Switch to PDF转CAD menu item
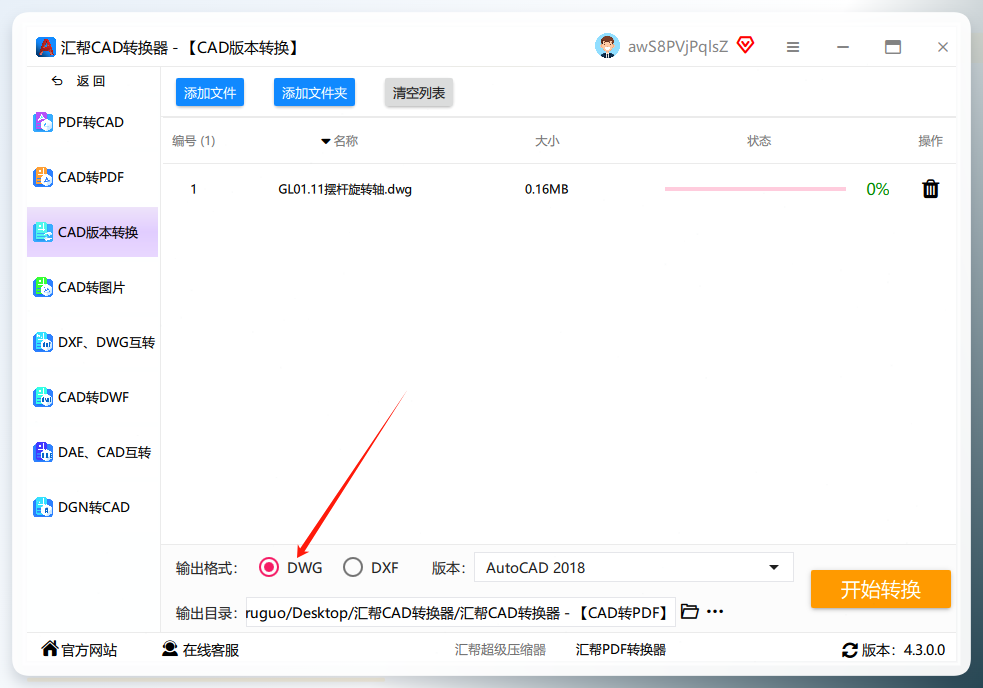Screen dimensions: 983x688 pyautogui.click(x=92, y=122)
